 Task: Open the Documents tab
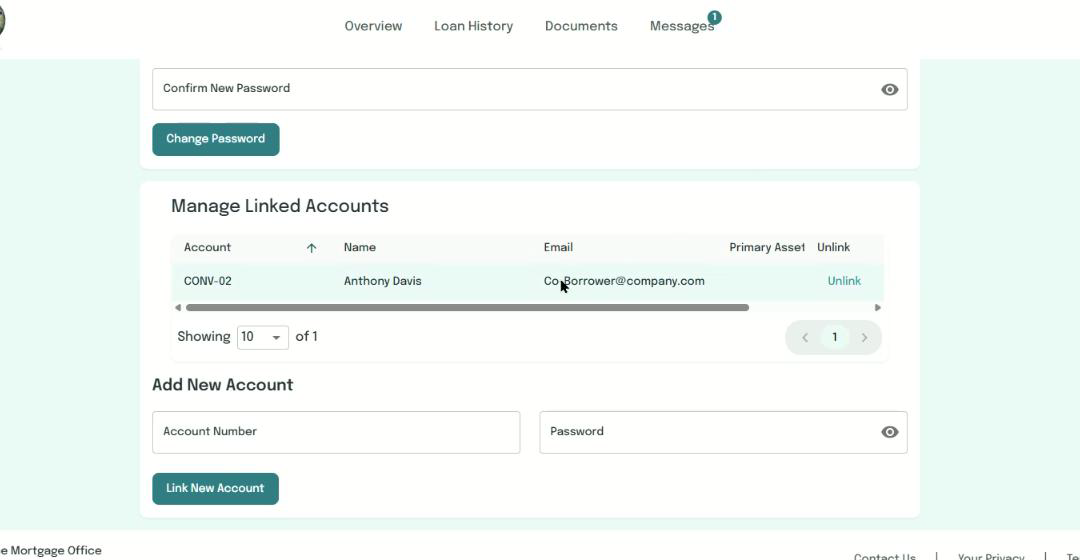click(x=581, y=26)
